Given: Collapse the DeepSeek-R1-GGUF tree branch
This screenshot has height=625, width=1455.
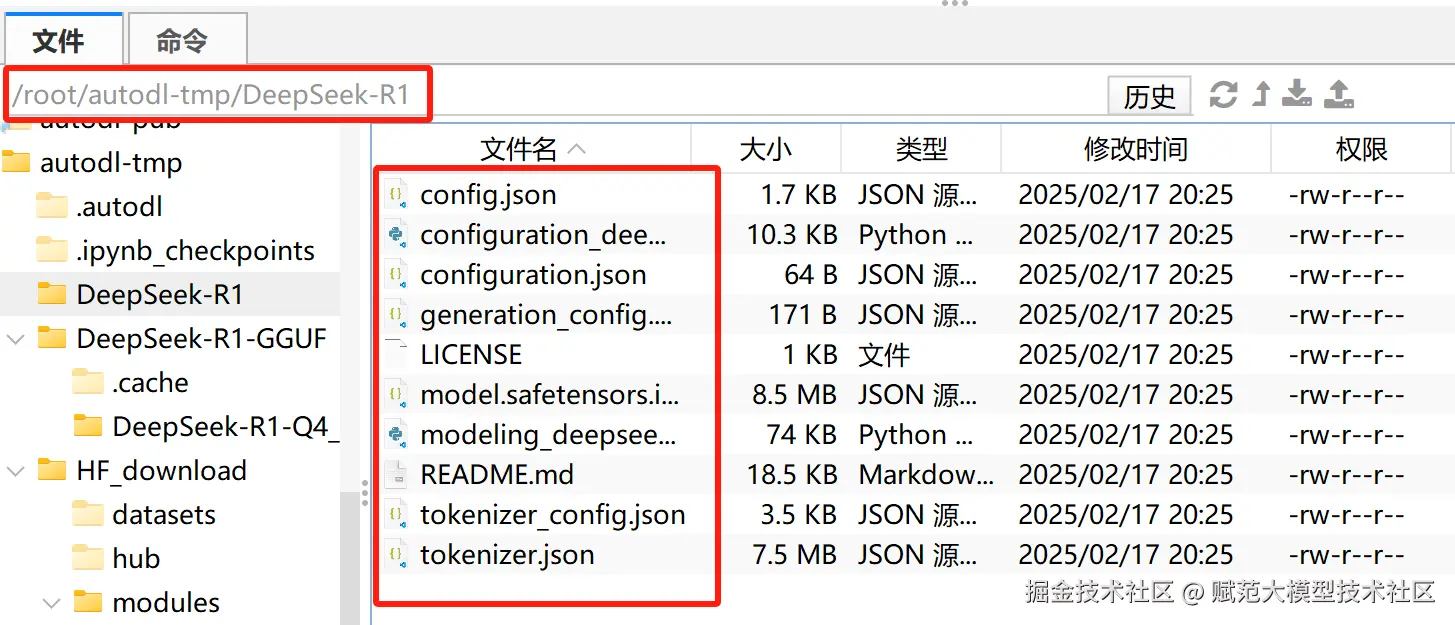Looking at the screenshot, I should click(x=17, y=338).
